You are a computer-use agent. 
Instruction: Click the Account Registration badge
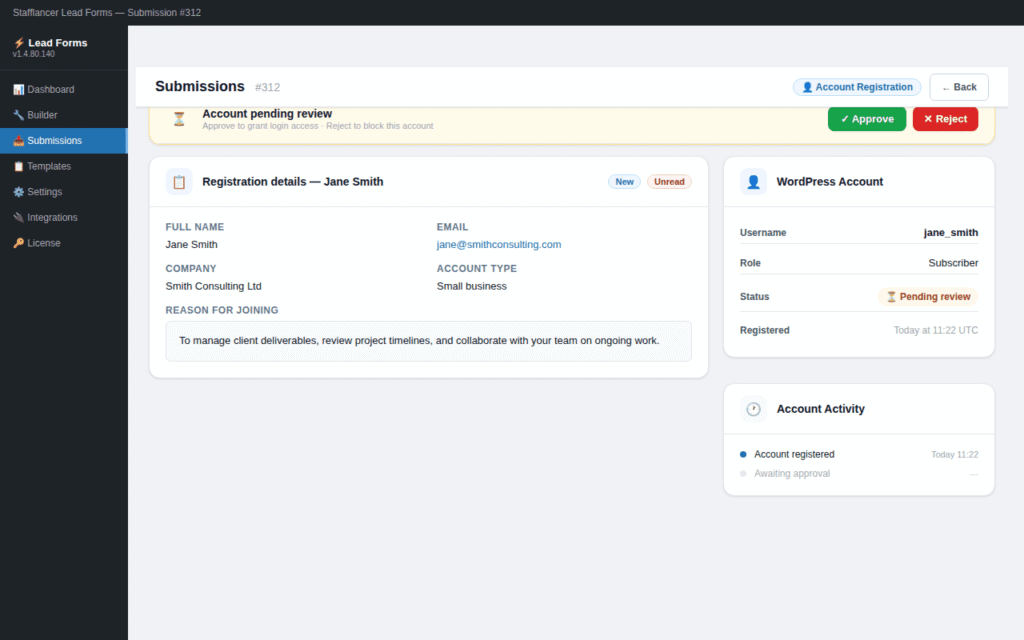click(x=857, y=87)
